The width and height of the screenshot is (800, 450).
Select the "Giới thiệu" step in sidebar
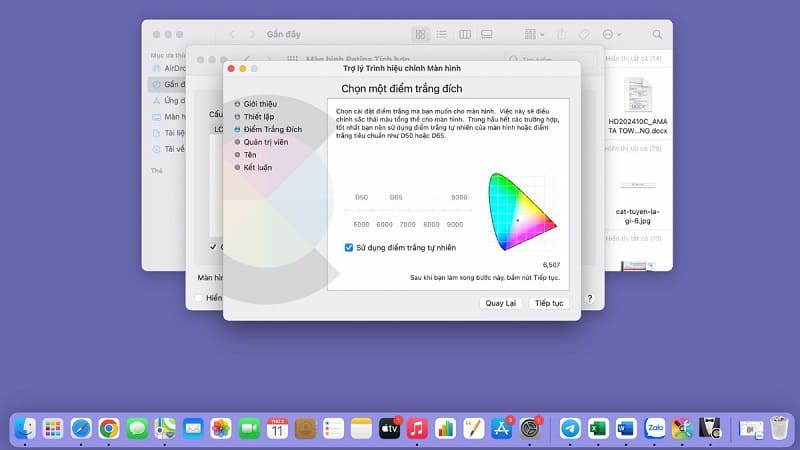point(260,104)
